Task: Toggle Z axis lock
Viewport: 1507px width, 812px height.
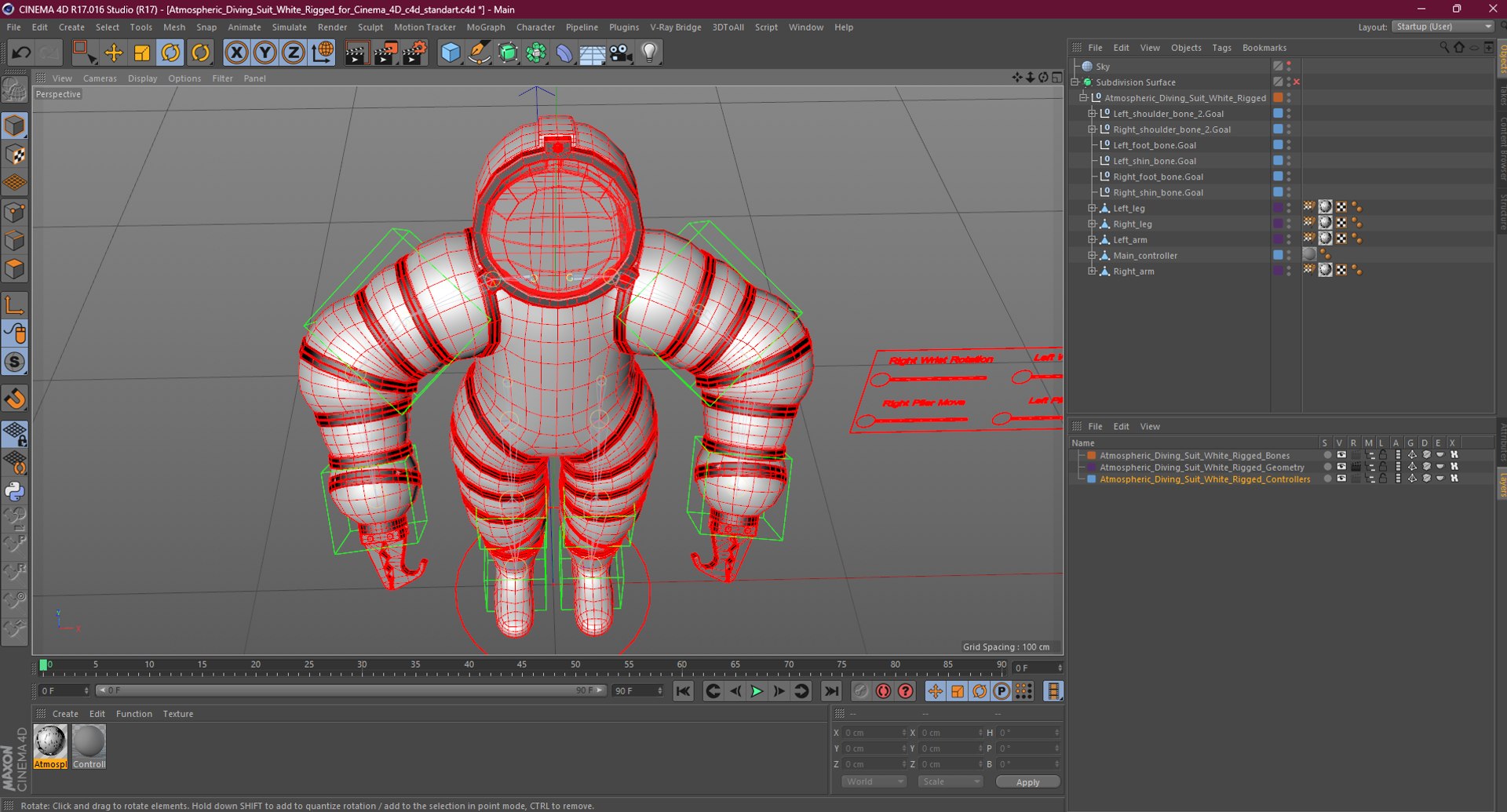Action: [294, 53]
